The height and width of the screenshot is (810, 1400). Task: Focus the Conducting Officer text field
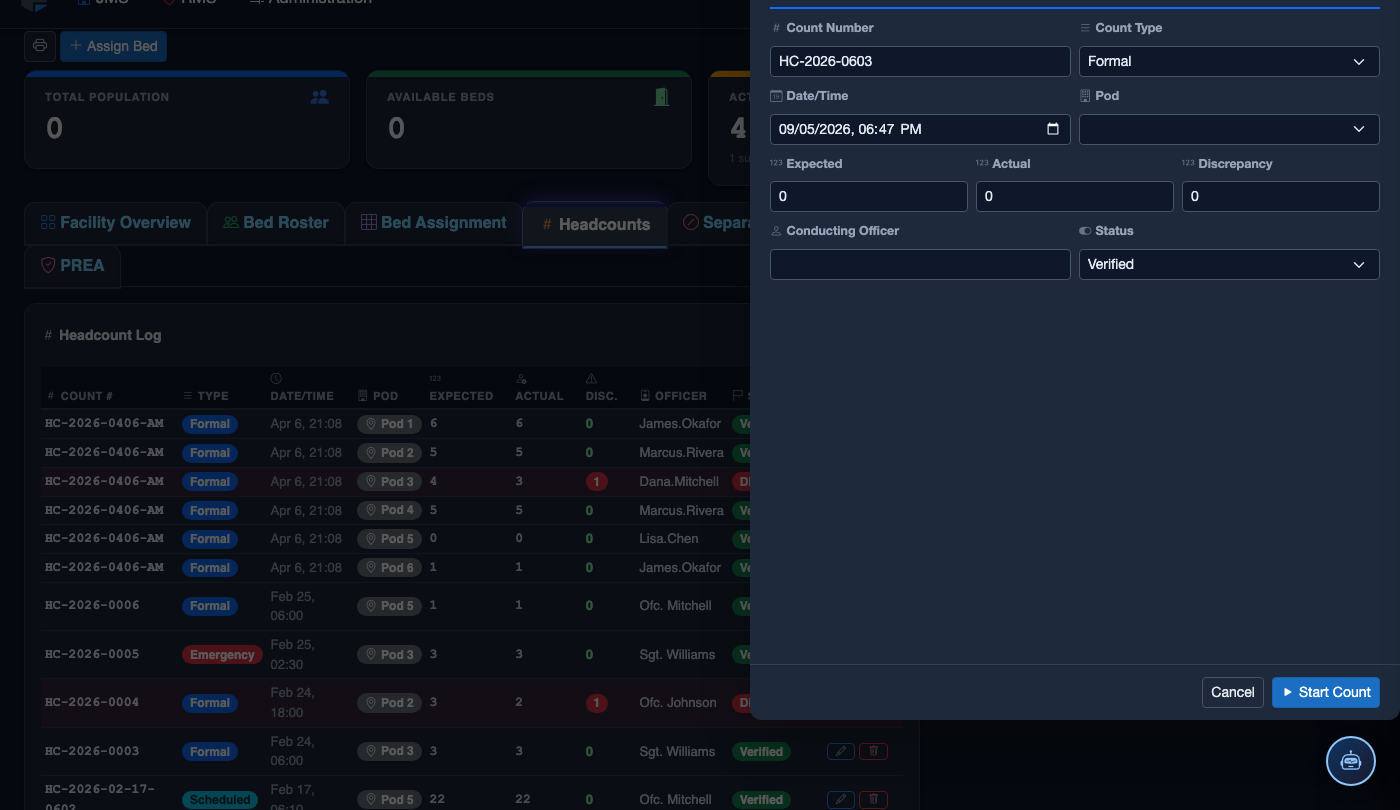point(920,264)
